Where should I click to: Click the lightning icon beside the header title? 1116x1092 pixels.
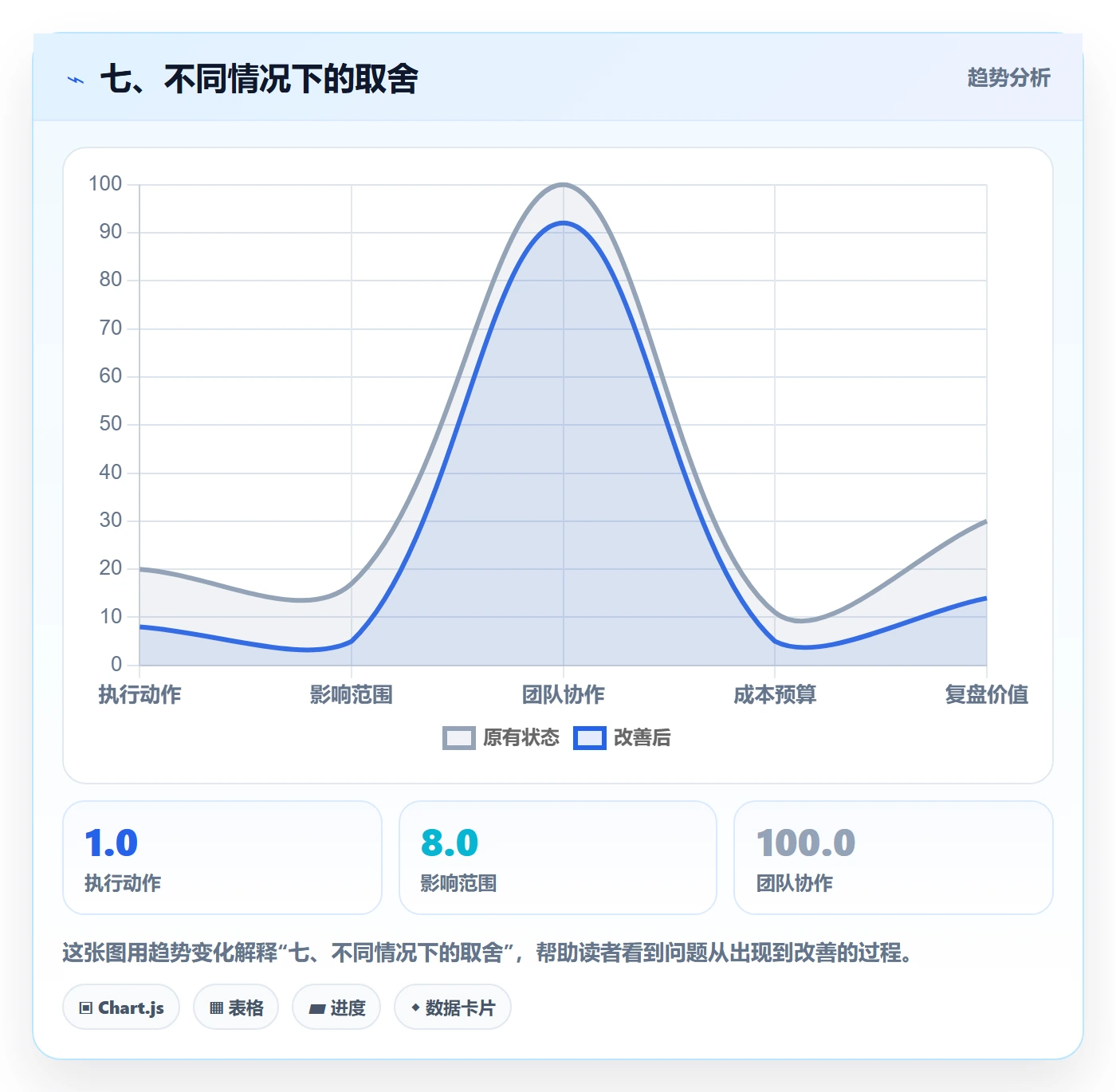(76, 80)
